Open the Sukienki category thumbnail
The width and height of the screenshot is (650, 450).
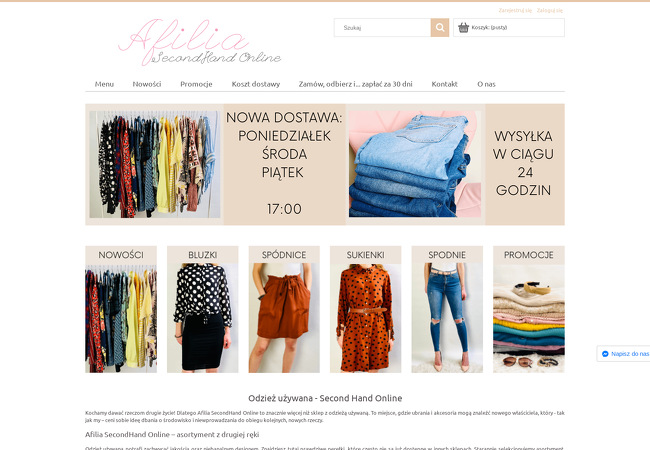tap(366, 310)
